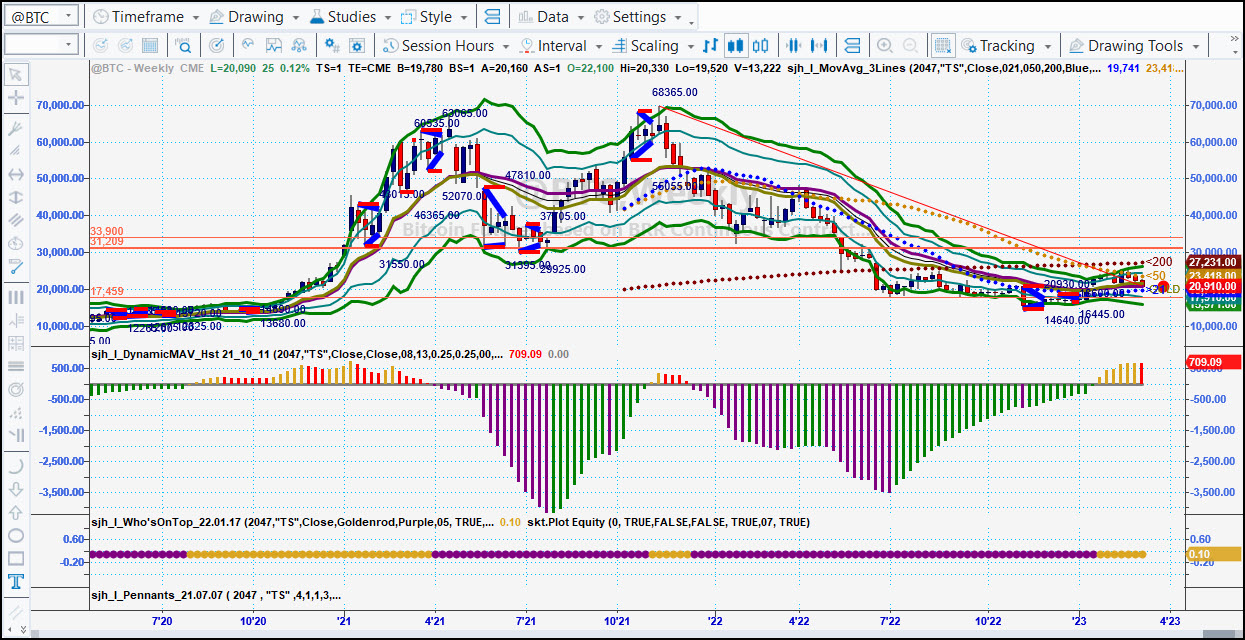The image size is (1245, 640).
Task: Click the 14640.00 low price label
Action: (x=1068, y=320)
